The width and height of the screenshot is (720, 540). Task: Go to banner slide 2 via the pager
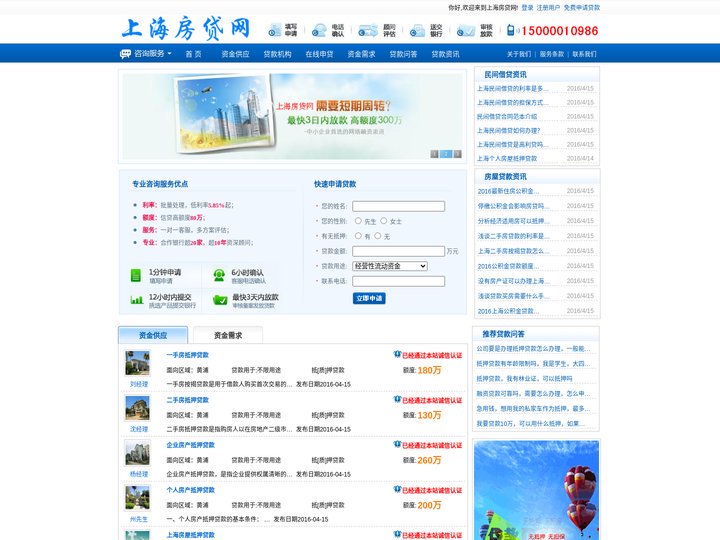(x=446, y=154)
